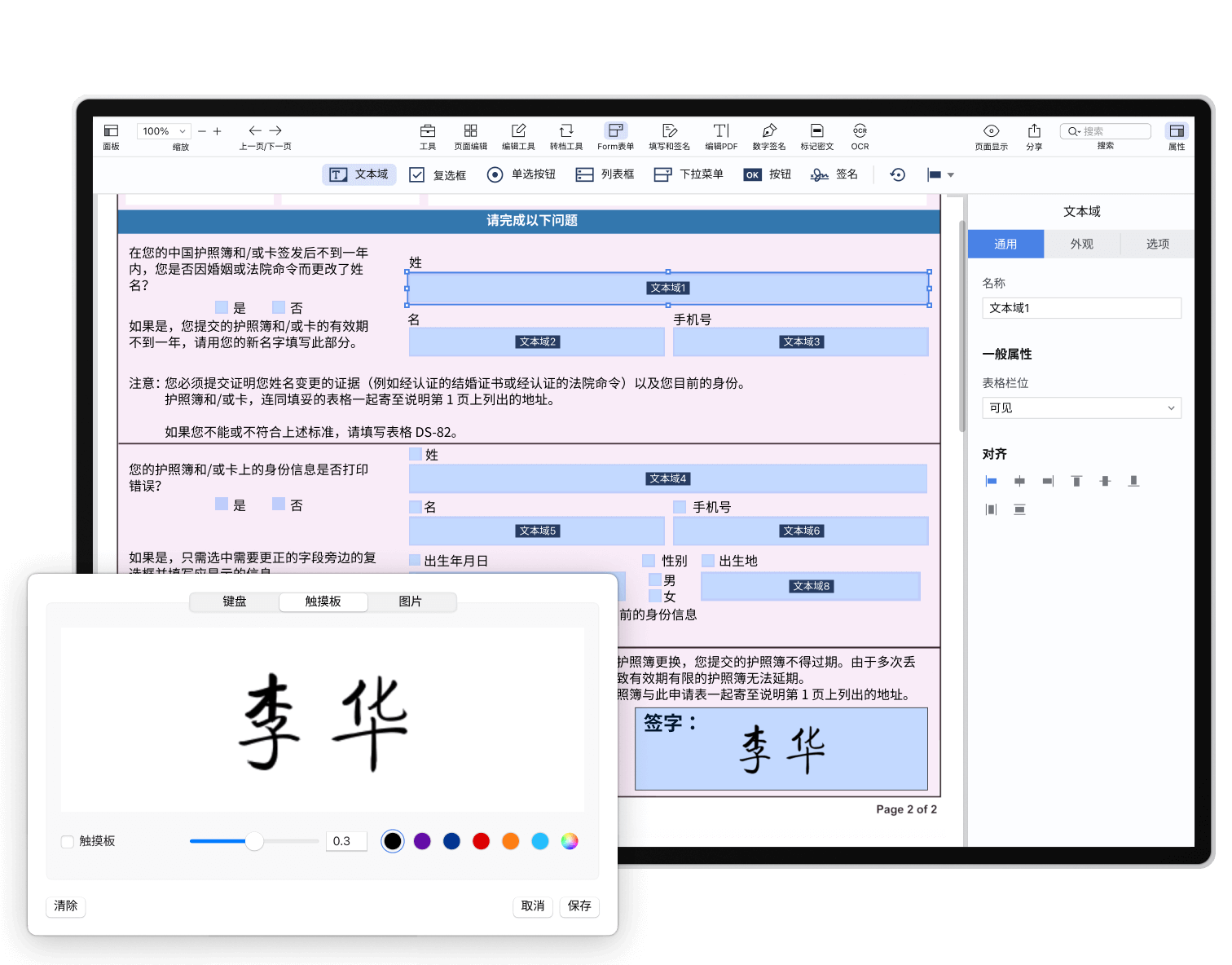Select the 触摸板 signature tab

(323, 601)
